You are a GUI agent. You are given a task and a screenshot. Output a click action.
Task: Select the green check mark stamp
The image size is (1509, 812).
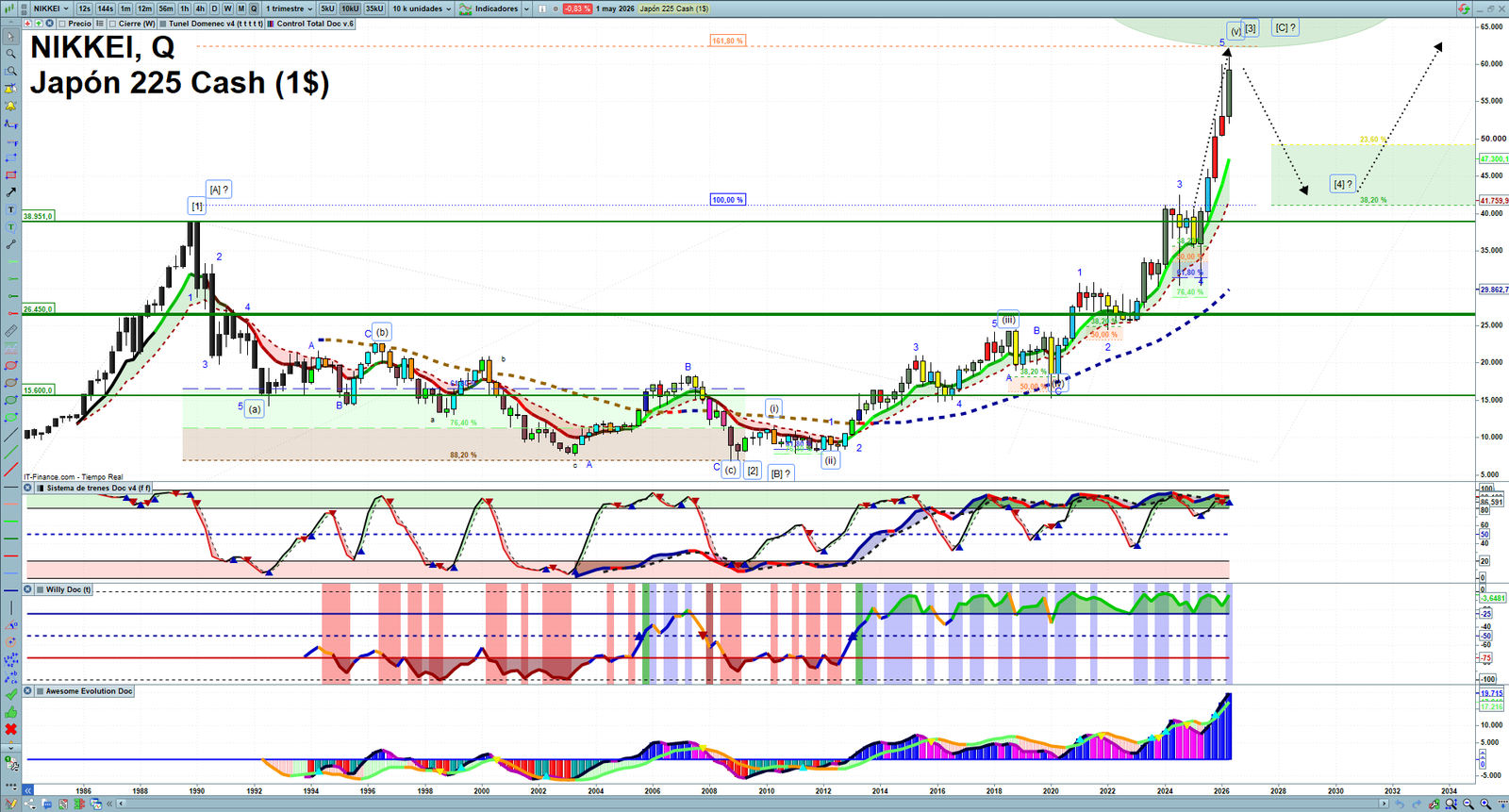click(10, 695)
